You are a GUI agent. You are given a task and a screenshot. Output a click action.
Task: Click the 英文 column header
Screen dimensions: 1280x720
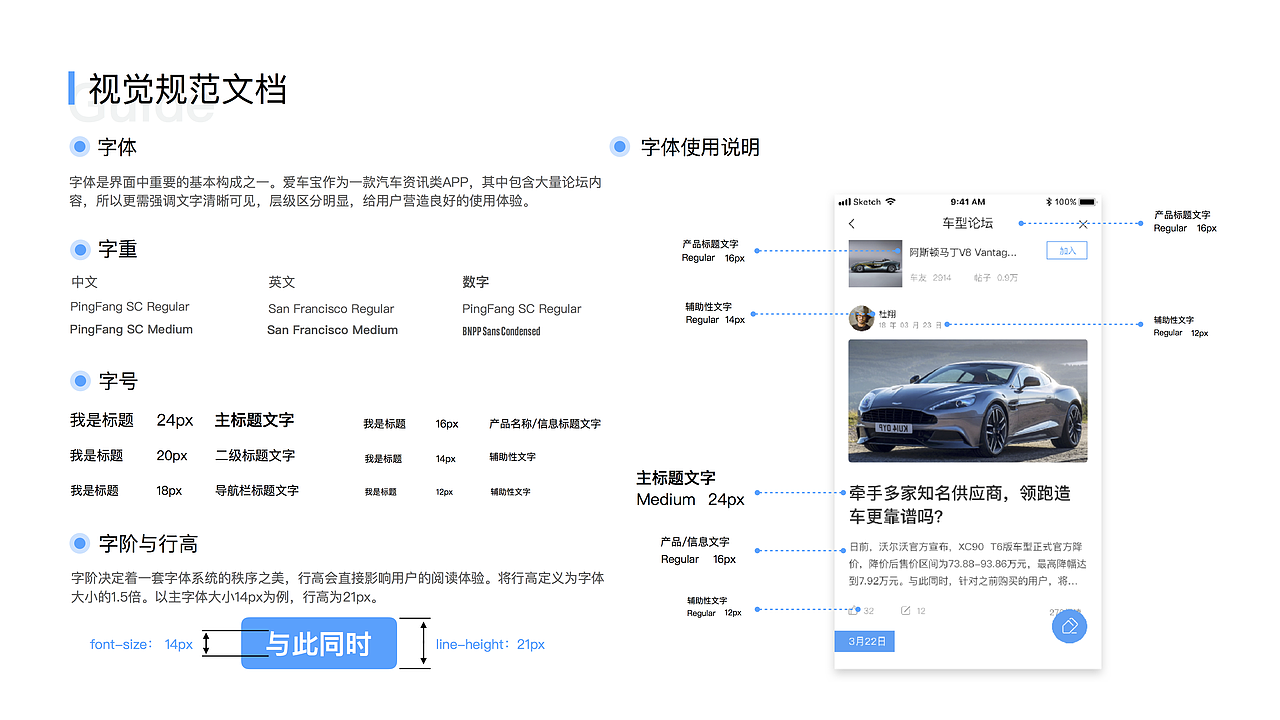coord(282,282)
